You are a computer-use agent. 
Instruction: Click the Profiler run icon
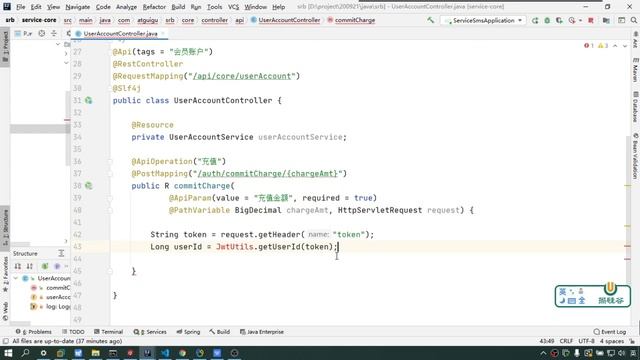click(x=572, y=20)
